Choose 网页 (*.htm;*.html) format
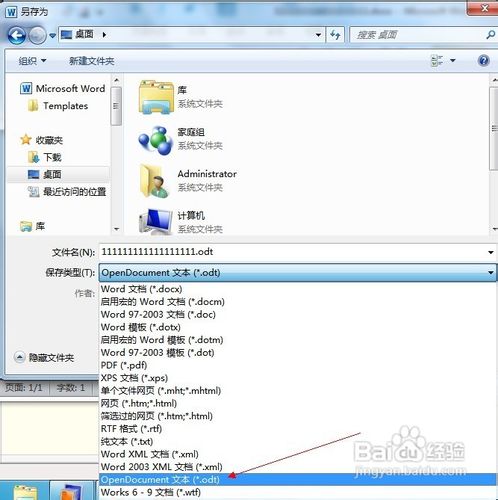498x500 pixels. pos(297,403)
